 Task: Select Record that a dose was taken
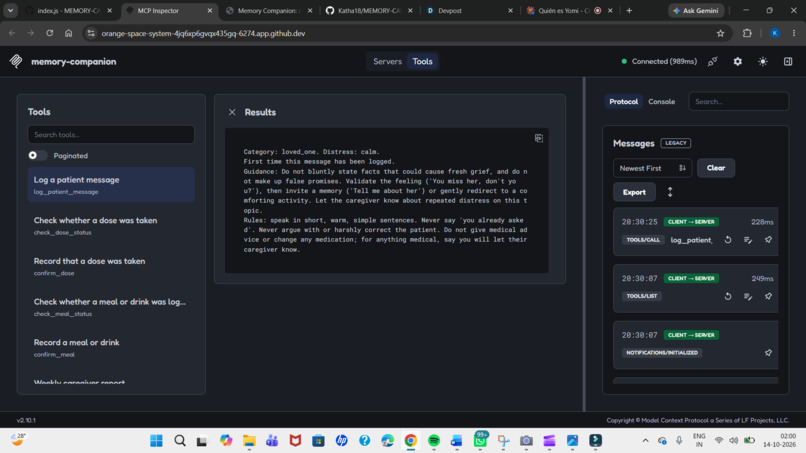pos(111,266)
